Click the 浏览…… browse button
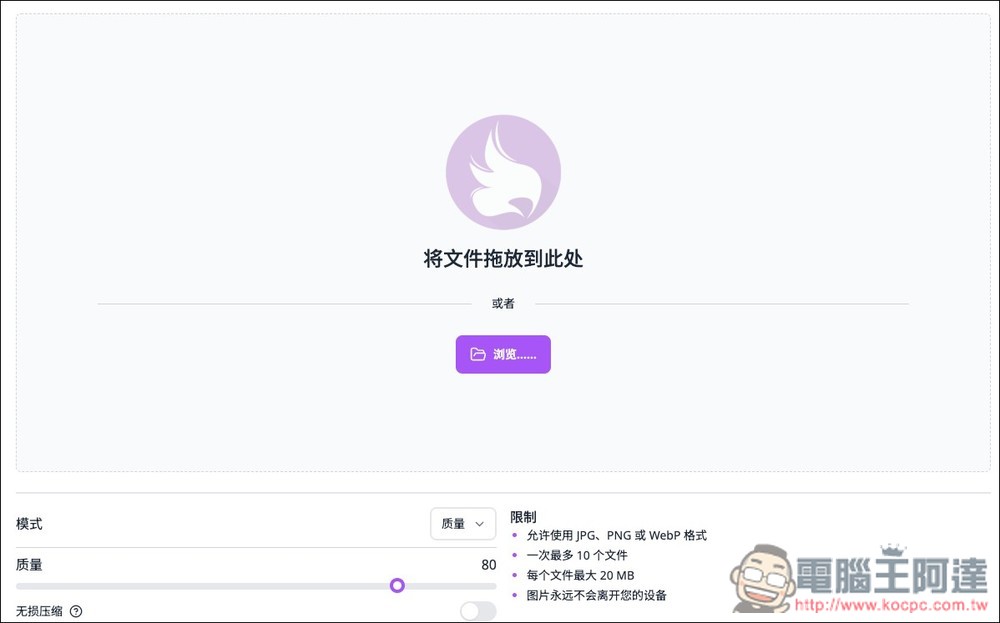This screenshot has height=623, width=1000. (503, 354)
